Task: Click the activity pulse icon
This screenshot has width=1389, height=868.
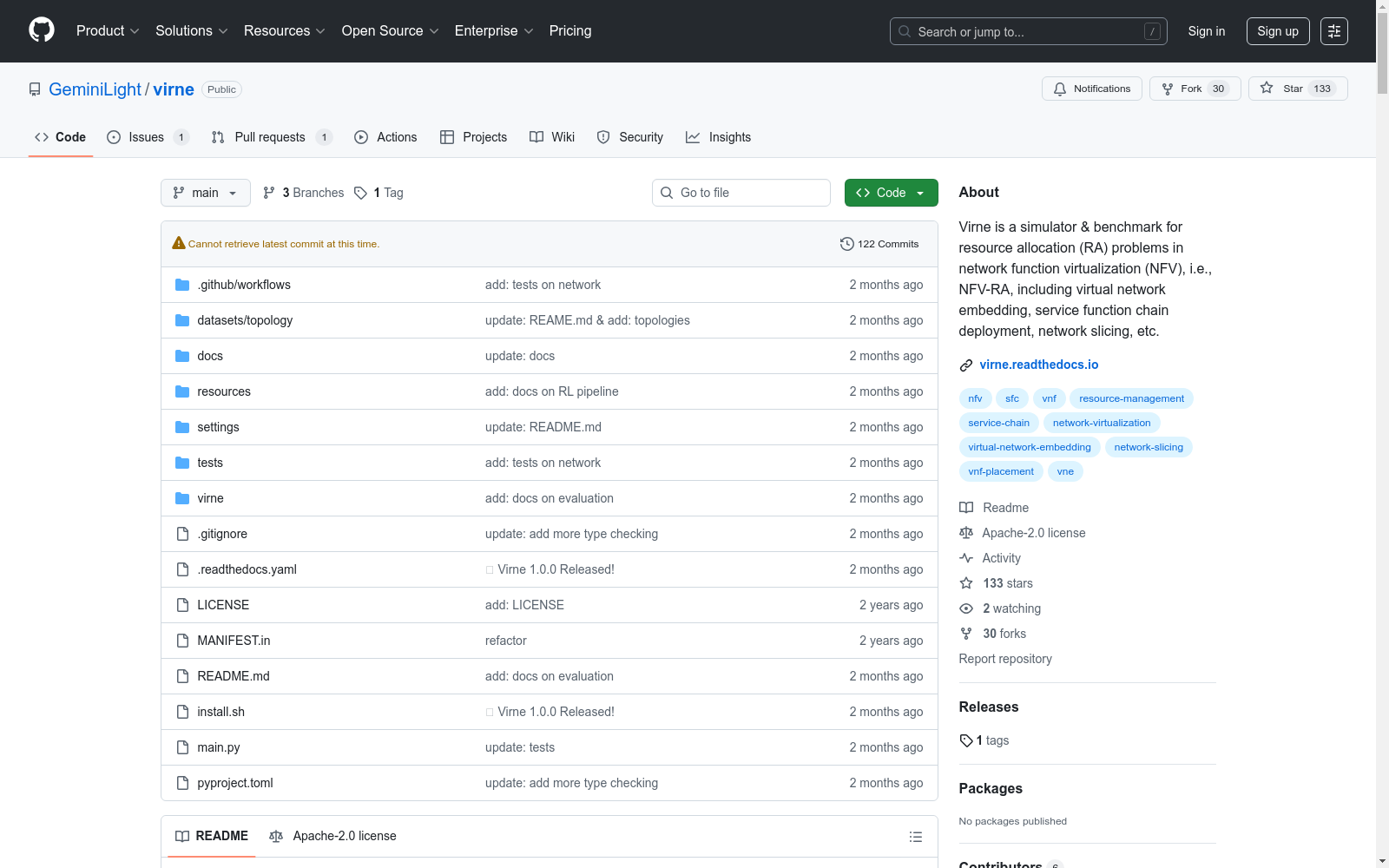Action: 966,558
